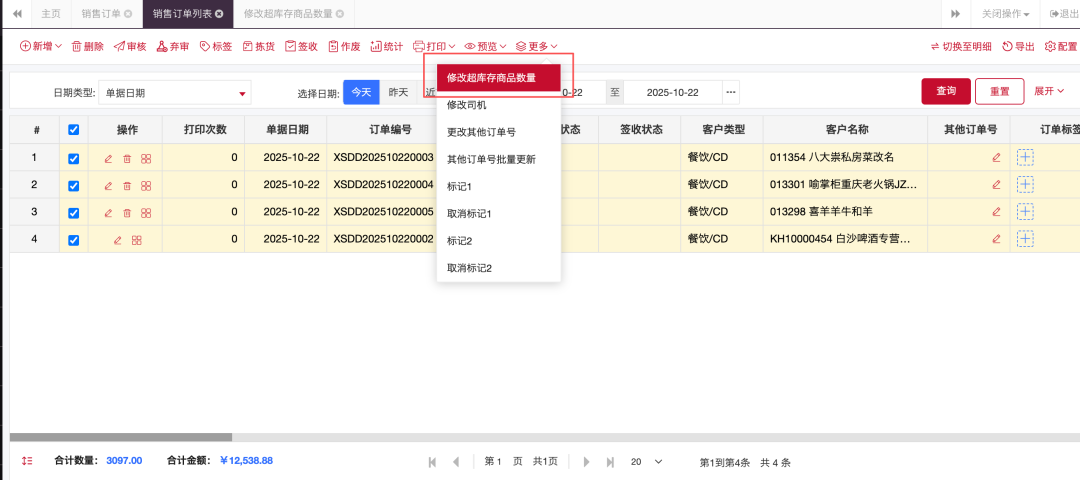Add order tag in row 1

(1025, 157)
